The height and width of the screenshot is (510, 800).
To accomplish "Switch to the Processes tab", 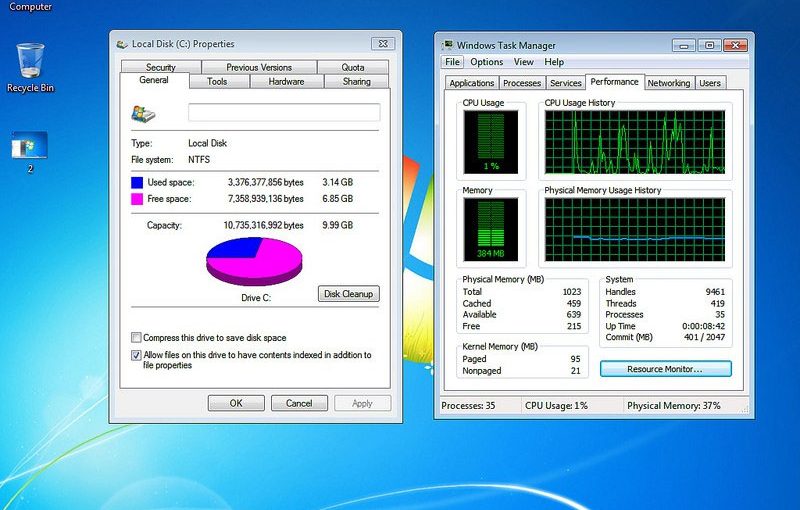I will [x=521, y=83].
